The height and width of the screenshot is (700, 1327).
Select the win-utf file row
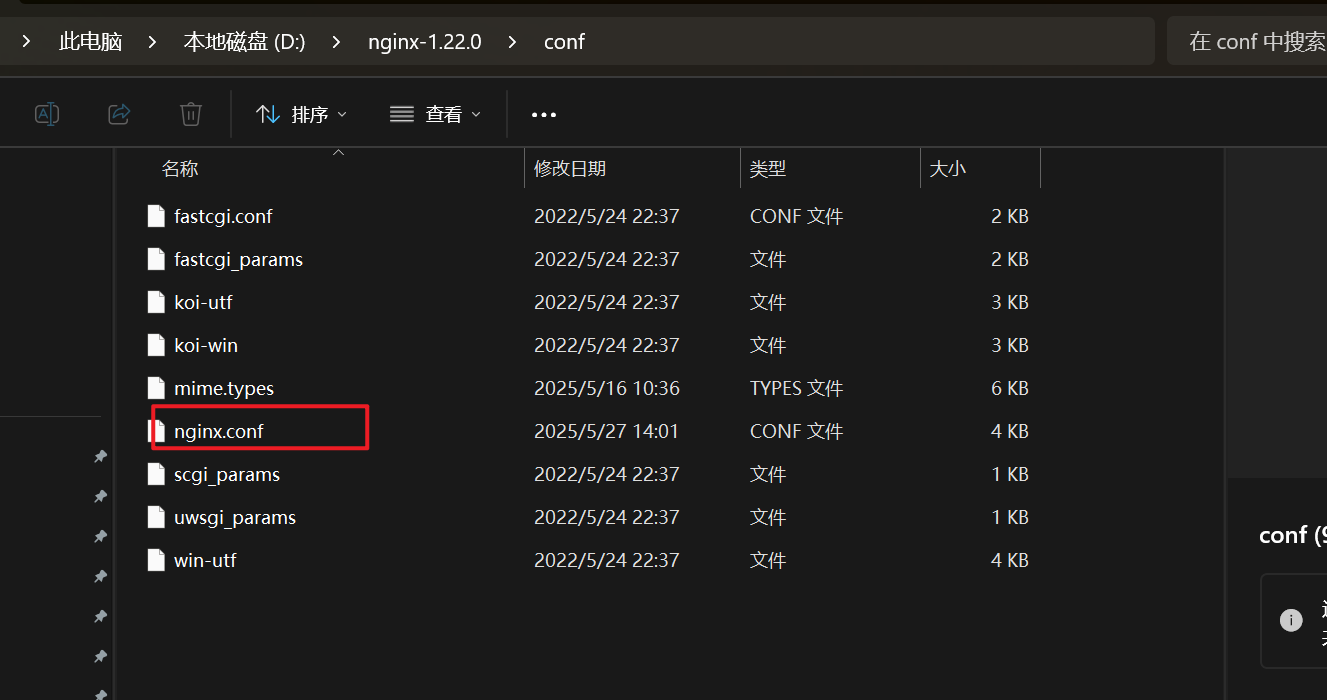(206, 560)
